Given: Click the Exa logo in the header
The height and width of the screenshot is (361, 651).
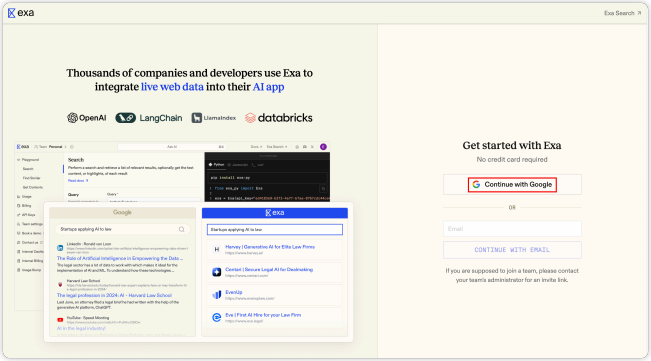Looking at the screenshot, I should pyautogui.click(x=21, y=13).
